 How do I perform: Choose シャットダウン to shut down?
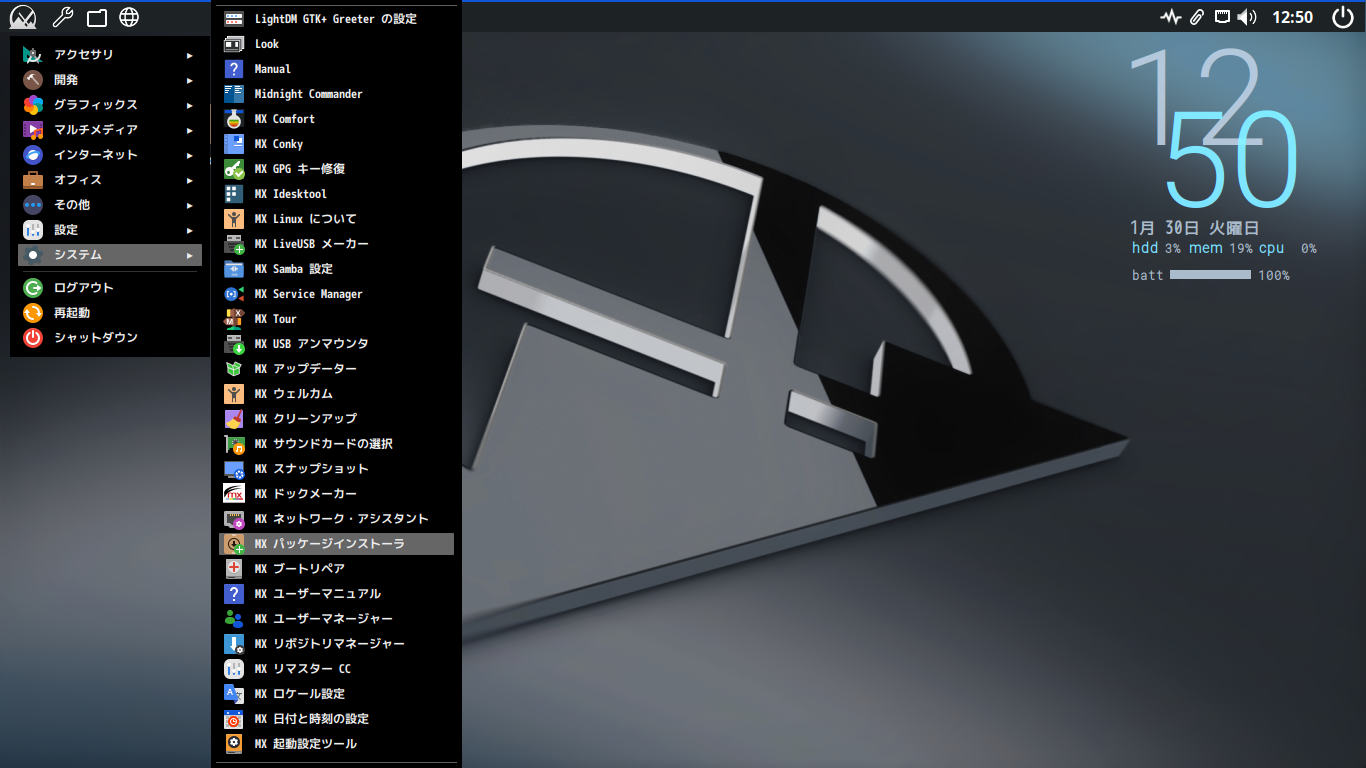(x=110, y=338)
